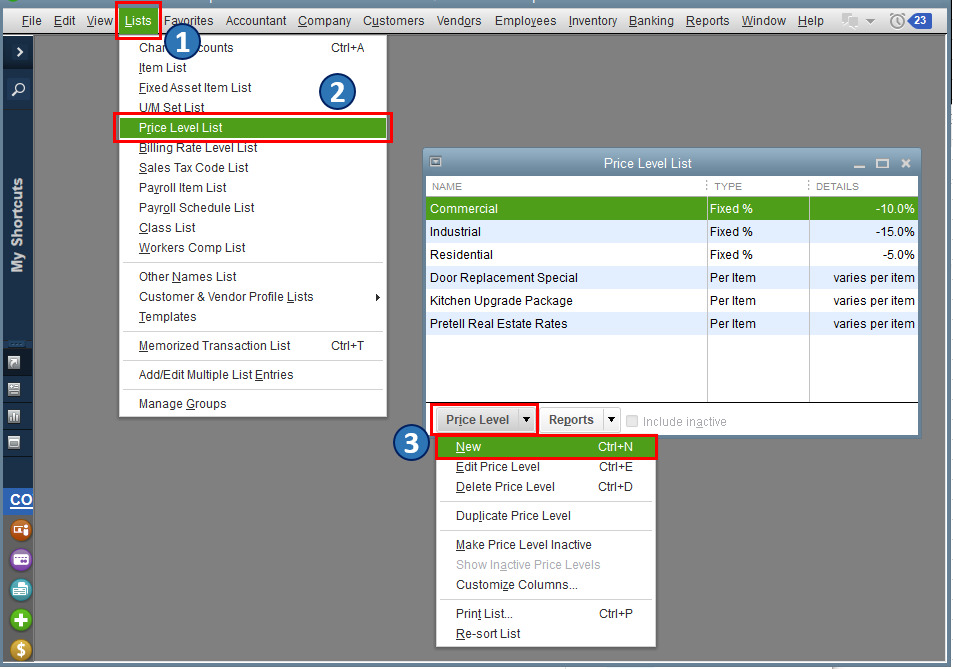Image resolution: width=953 pixels, height=669 pixels.
Task: Expand Customer & Vendor Profile Lists submenu
Action: tap(253, 297)
